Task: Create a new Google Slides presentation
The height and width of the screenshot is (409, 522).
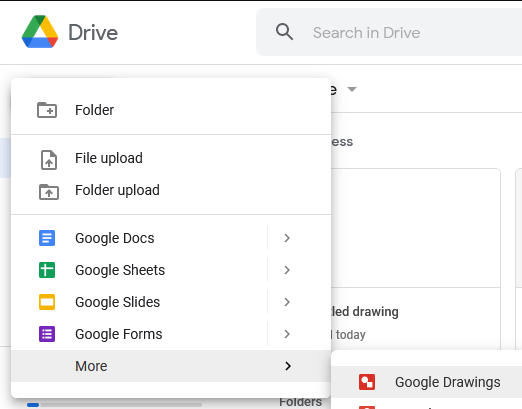Action: (x=139, y=302)
